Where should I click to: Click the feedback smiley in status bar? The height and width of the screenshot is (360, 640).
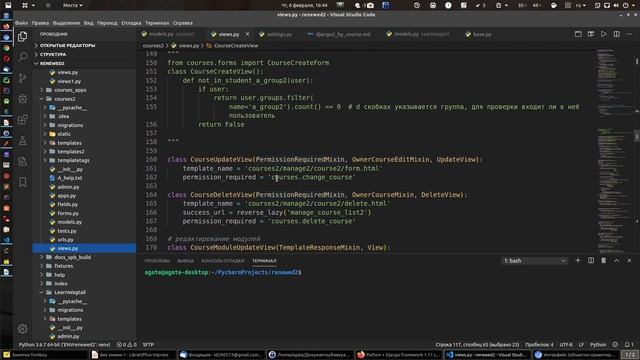click(615, 344)
